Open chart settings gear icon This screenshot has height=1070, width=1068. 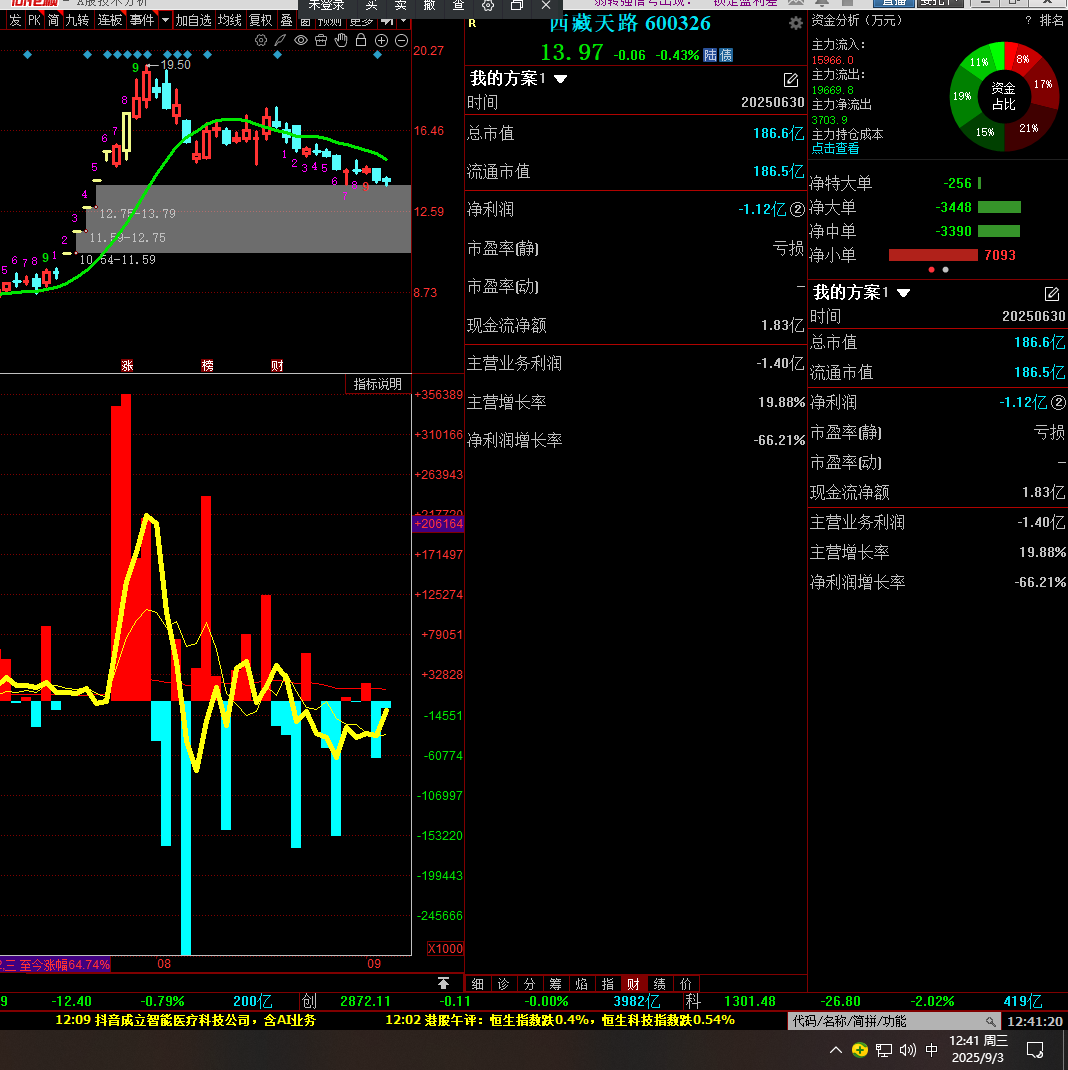261,40
